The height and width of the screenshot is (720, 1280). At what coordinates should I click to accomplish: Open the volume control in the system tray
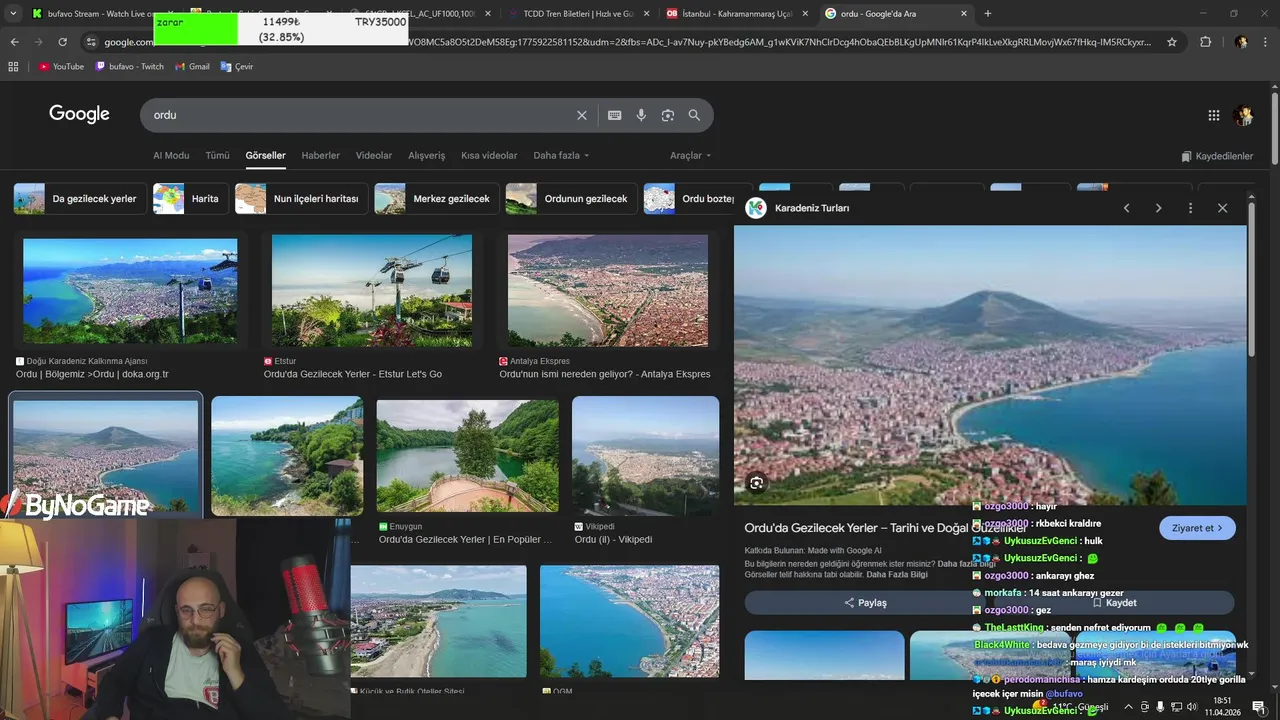pyautogui.click(x=1192, y=706)
